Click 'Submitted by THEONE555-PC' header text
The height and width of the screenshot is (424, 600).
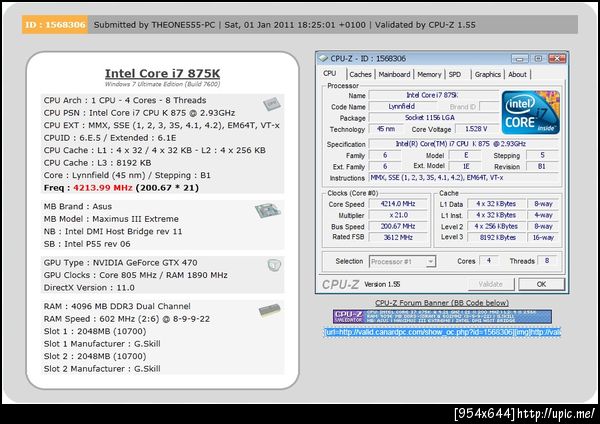pyautogui.click(x=154, y=25)
